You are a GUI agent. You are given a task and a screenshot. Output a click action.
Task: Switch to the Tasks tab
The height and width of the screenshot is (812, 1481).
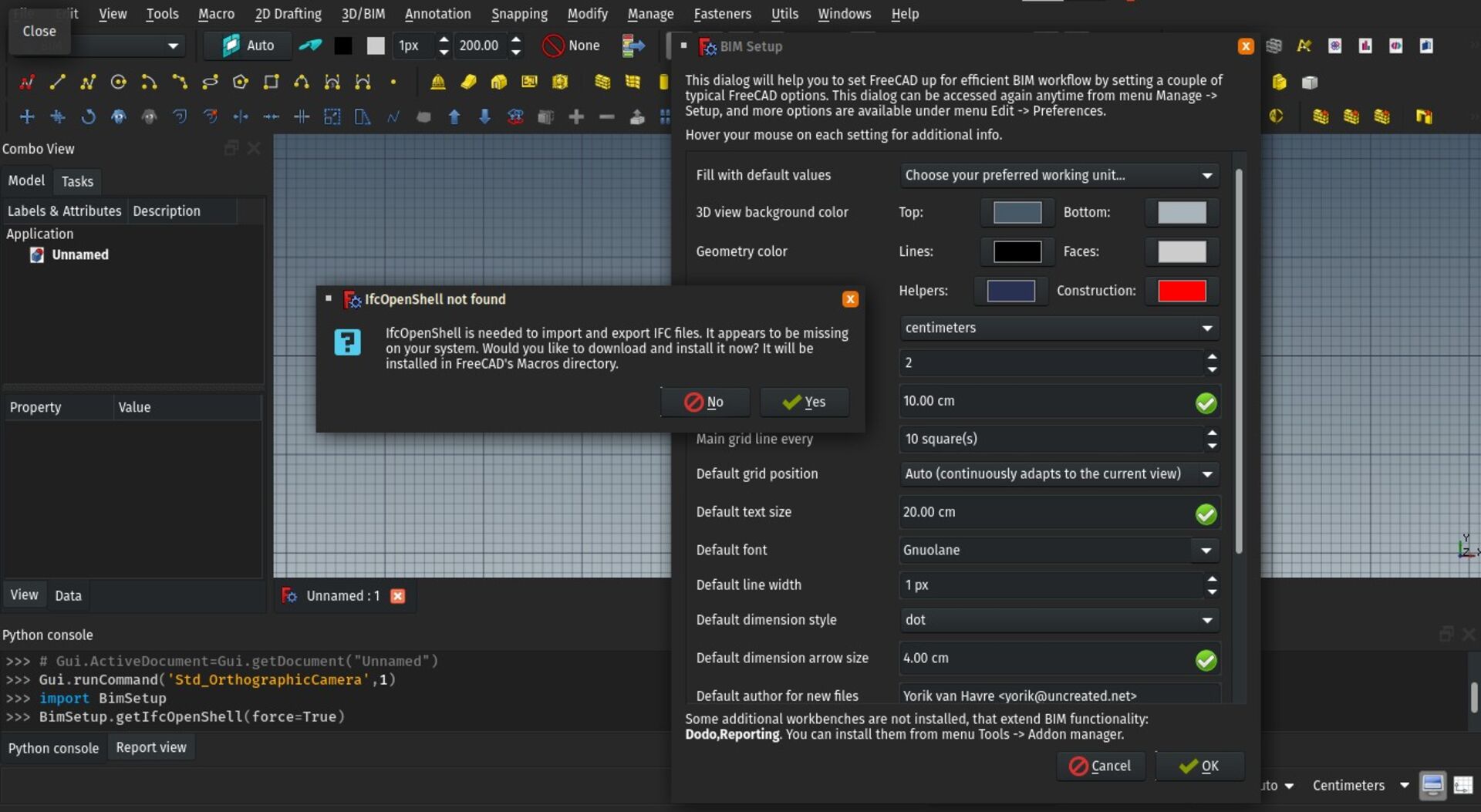77,181
